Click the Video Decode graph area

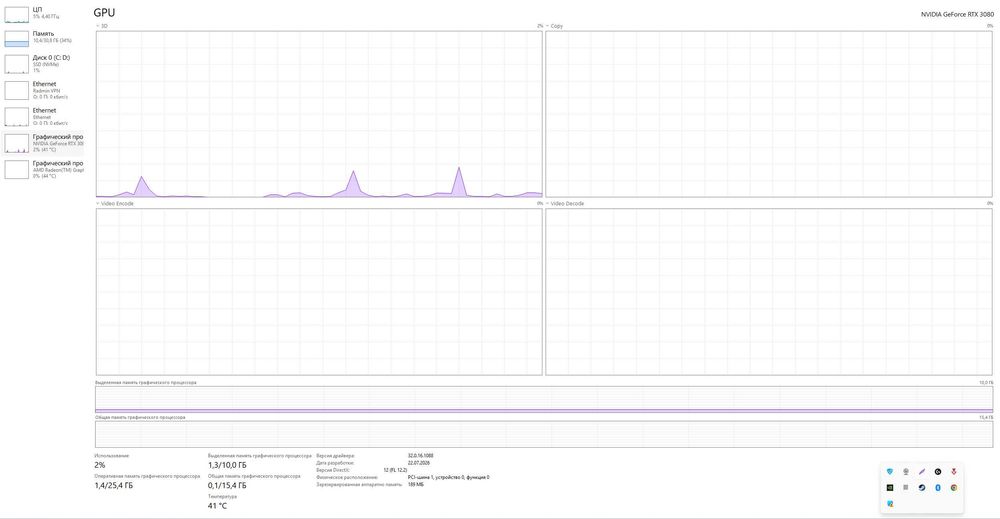point(768,291)
